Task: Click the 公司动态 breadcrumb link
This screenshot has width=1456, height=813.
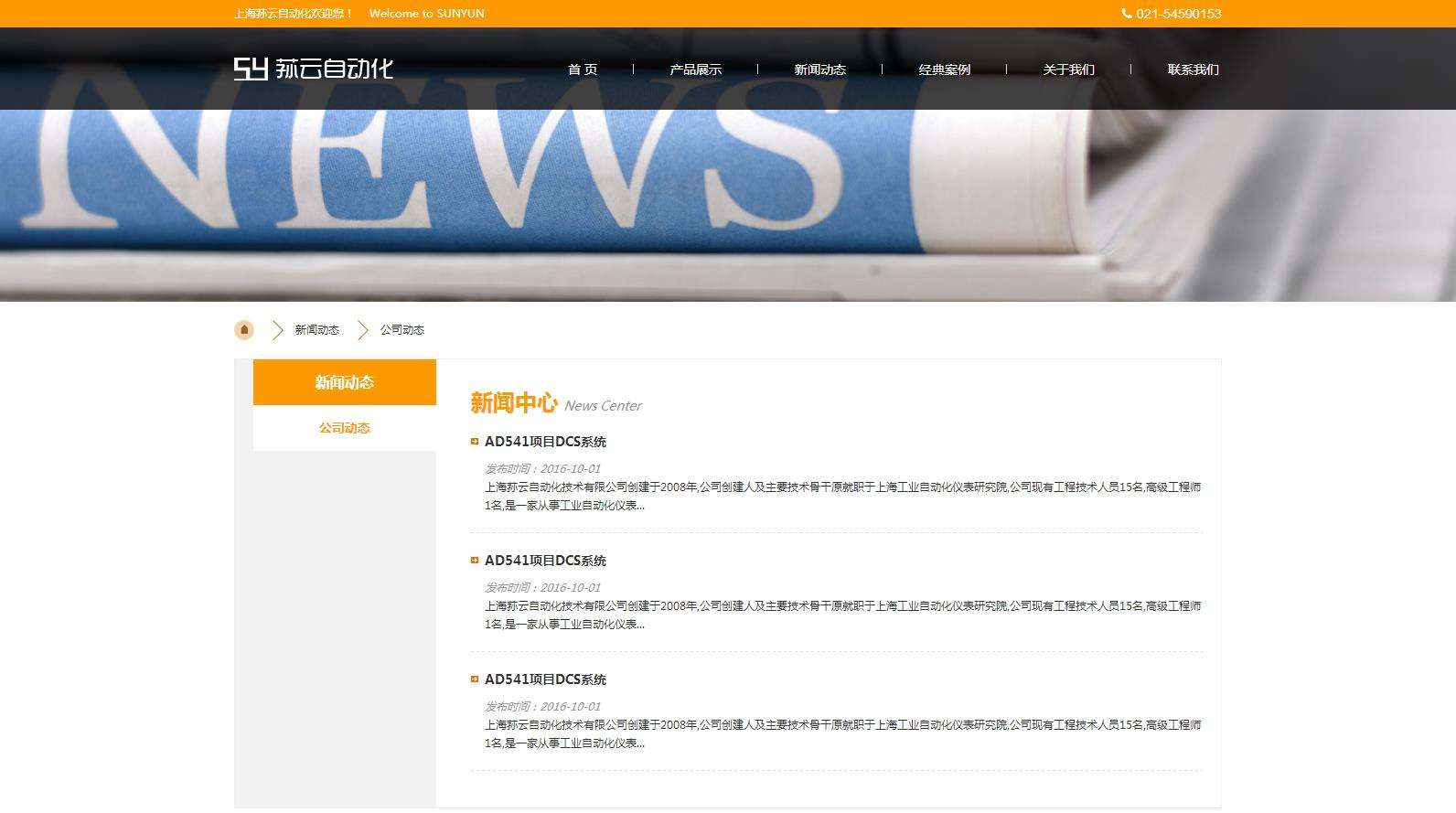Action: [x=402, y=330]
